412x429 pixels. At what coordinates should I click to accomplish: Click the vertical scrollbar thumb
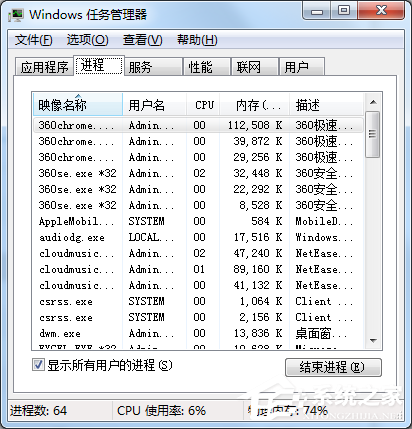coord(372,134)
